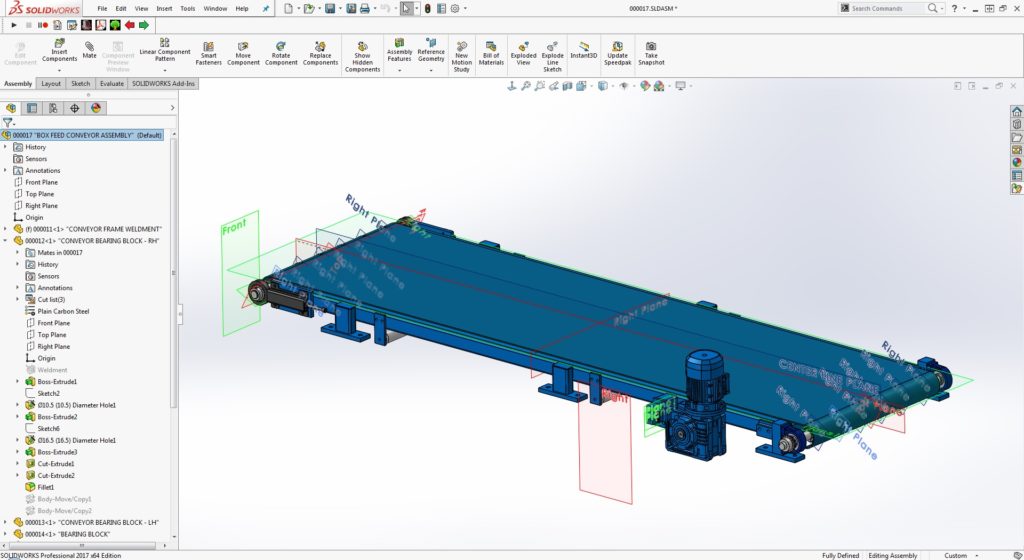Click the feature tree filter funnel icon
Viewport: 1024px width, 560px height.
8,122
